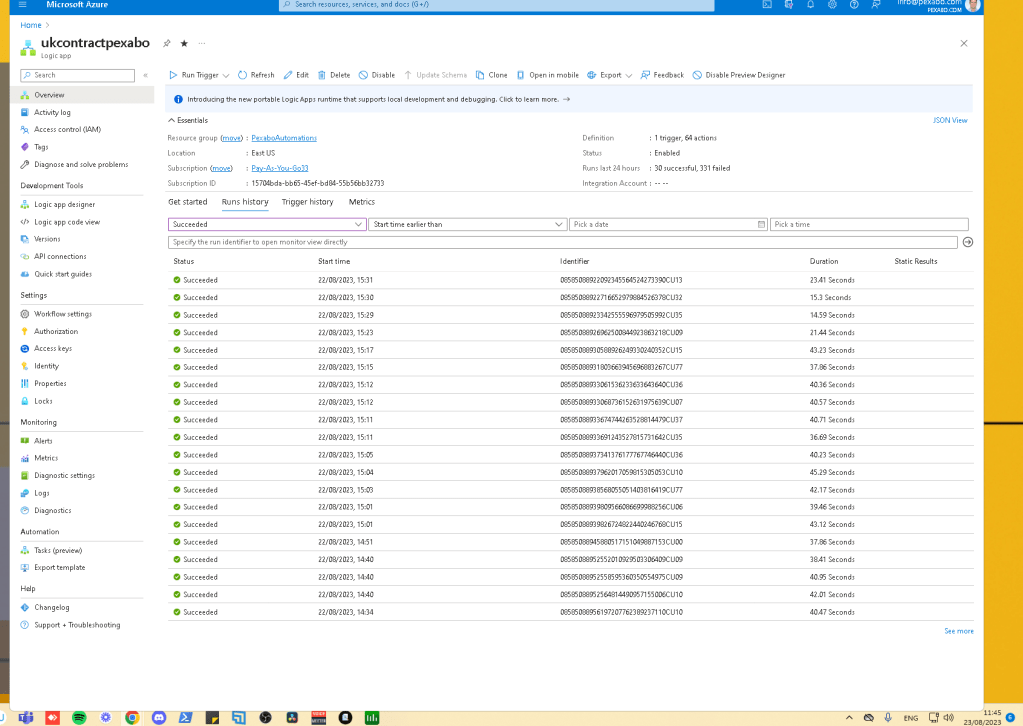Viewport: 1023px width, 726px height.
Task: Click the run identifier input field
Action: tap(562, 242)
